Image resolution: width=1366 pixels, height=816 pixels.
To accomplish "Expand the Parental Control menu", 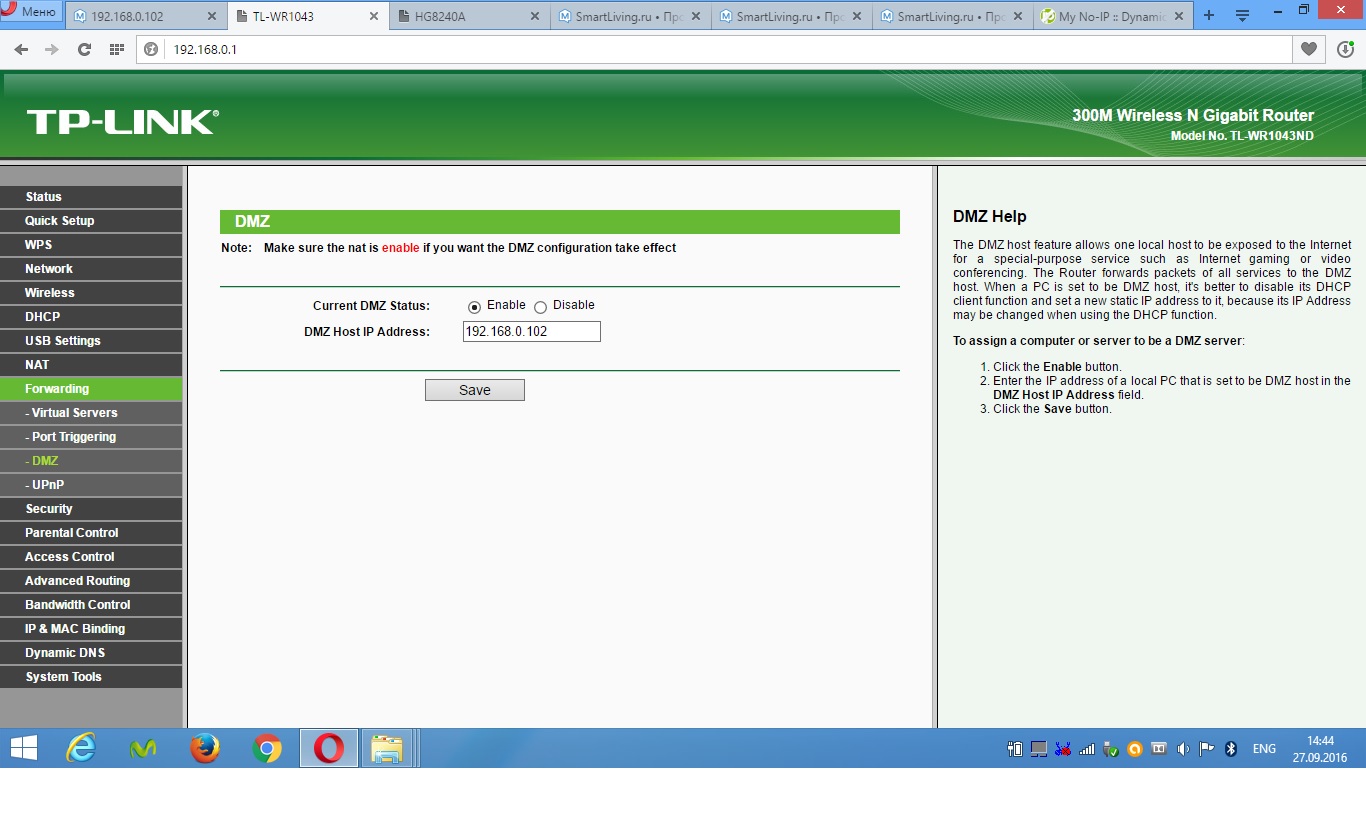I will pyautogui.click(x=91, y=533).
